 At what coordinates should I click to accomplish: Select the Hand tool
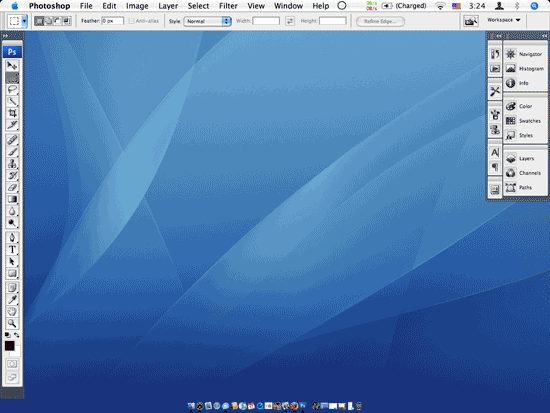click(12, 312)
